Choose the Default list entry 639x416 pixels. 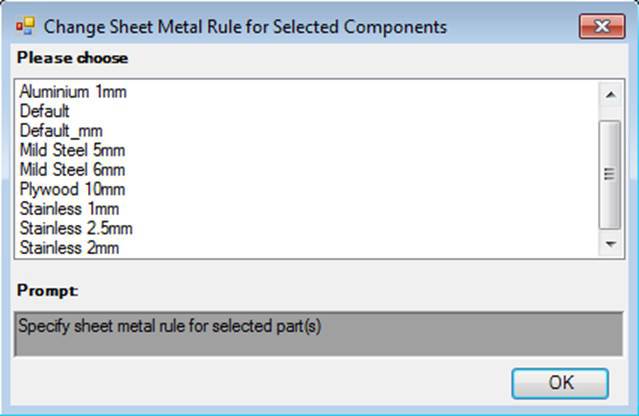[x=44, y=111]
